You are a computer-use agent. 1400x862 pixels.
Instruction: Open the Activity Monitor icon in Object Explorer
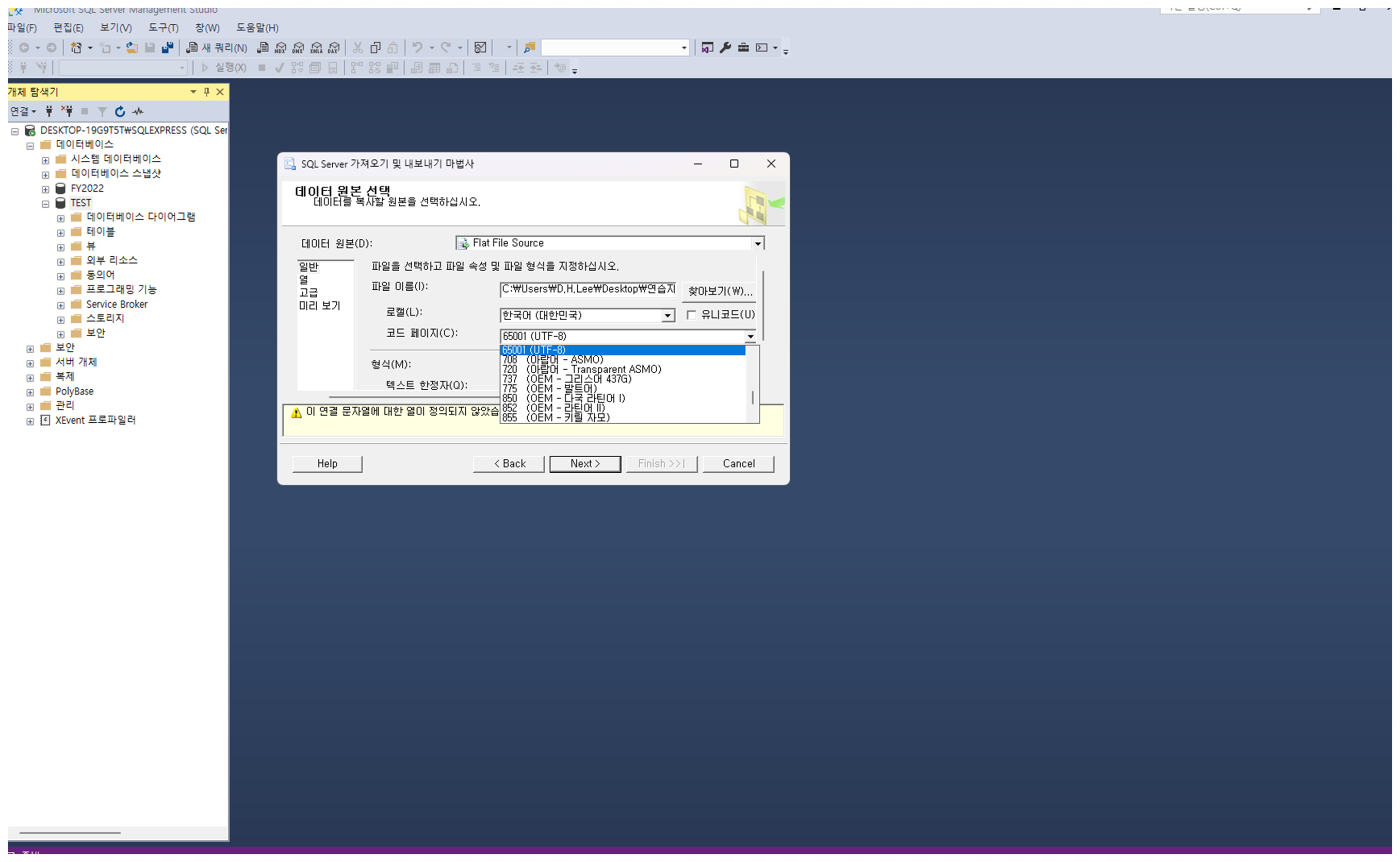138,112
